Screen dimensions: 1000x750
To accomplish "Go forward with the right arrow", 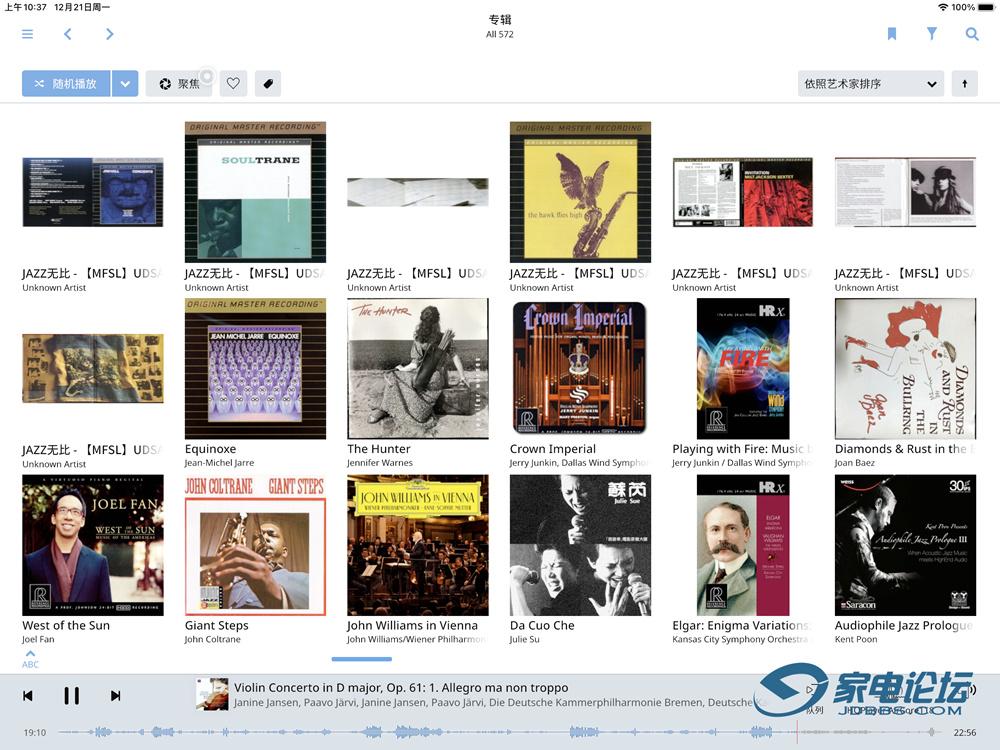I will click(x=110, y=34).
